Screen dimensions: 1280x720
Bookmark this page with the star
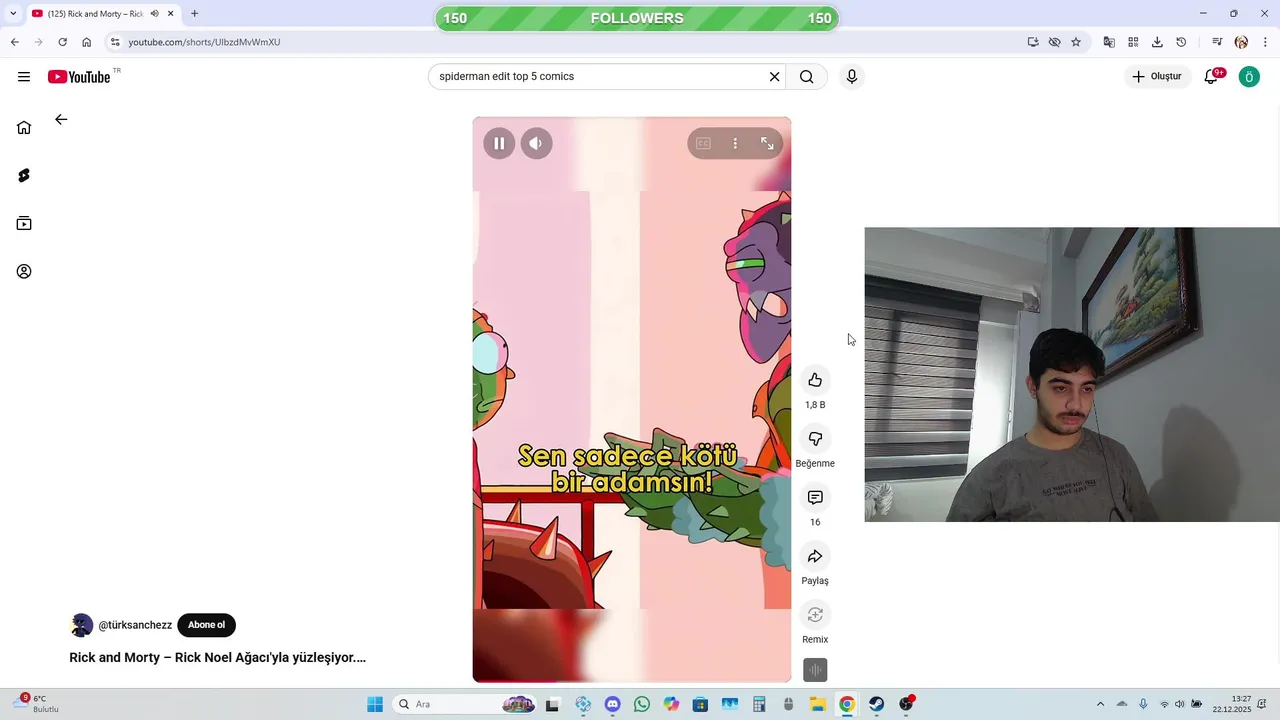[x=1076, y=42]
